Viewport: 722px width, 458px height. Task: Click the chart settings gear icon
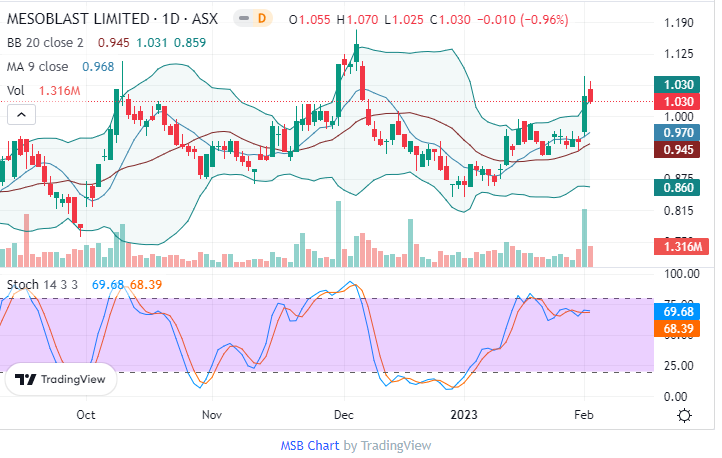[x=685, y=415]
